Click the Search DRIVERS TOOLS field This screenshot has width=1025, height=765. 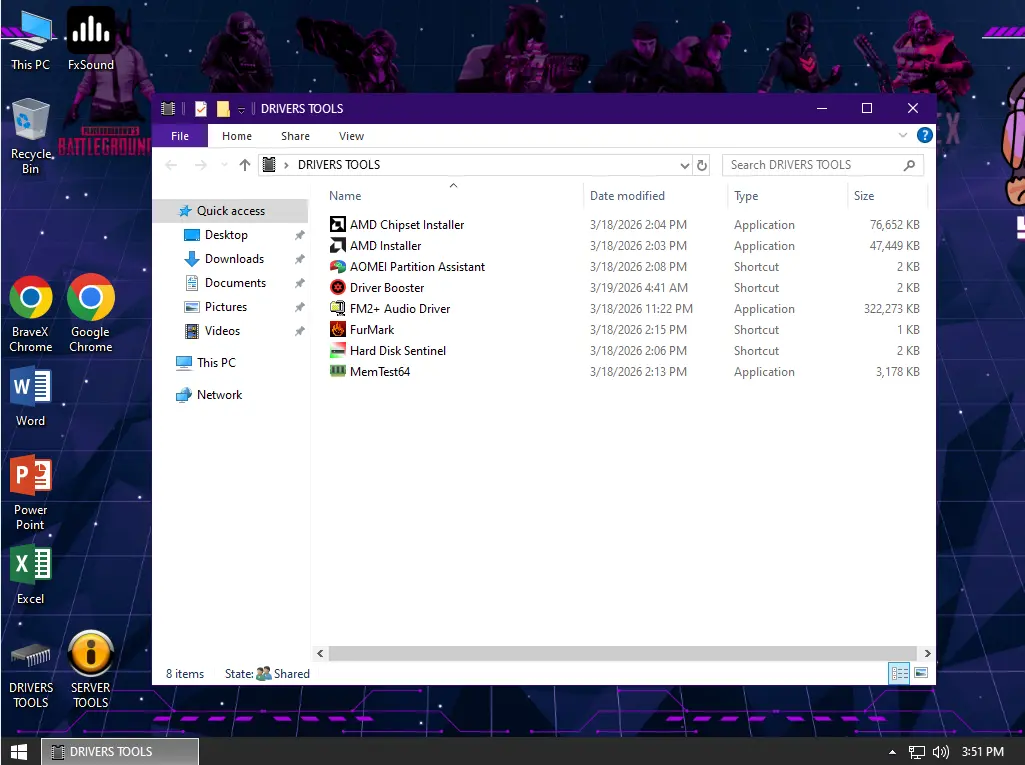click(822, 165)
